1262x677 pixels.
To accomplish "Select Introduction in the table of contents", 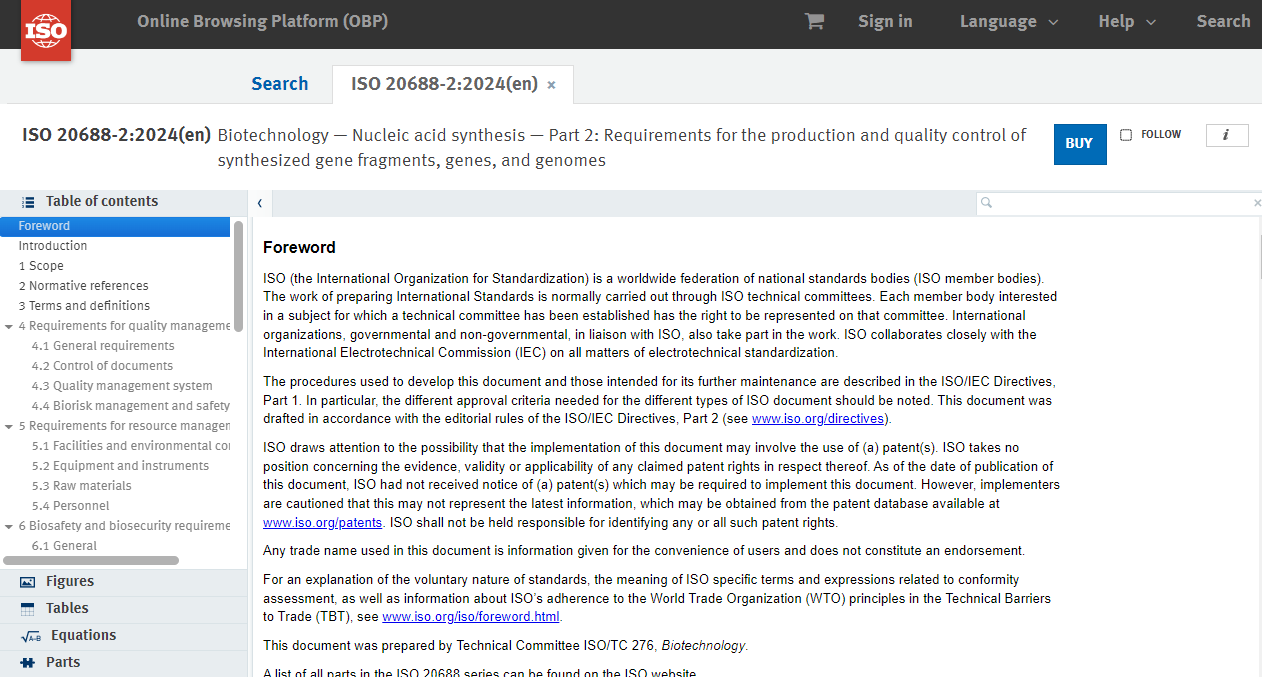I will (x=53, y=246).
